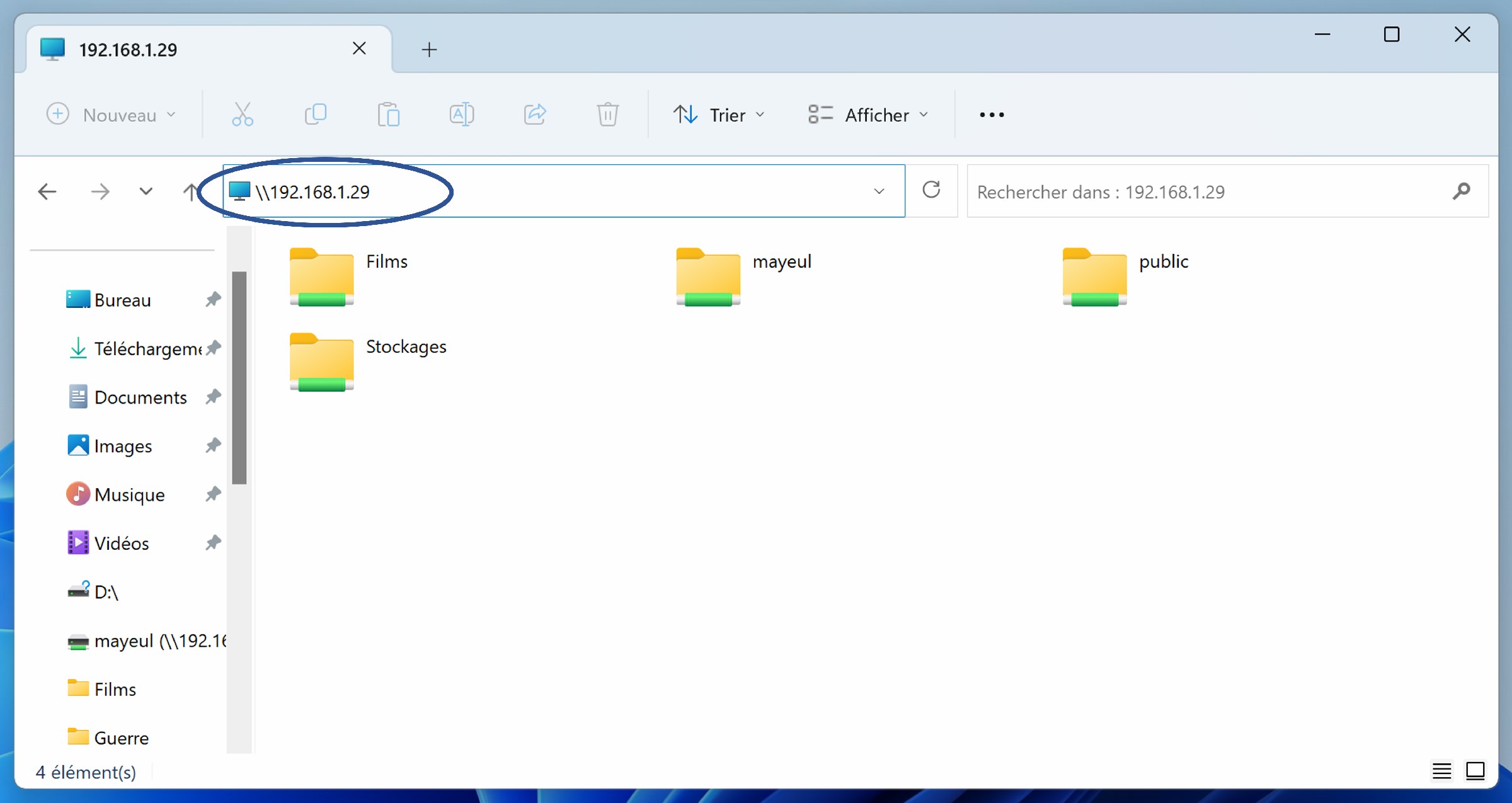Click the navigation pane scrollbar
Image resolution: width=1512 pixels, height=803 pixels.
(x=239, y=378)
